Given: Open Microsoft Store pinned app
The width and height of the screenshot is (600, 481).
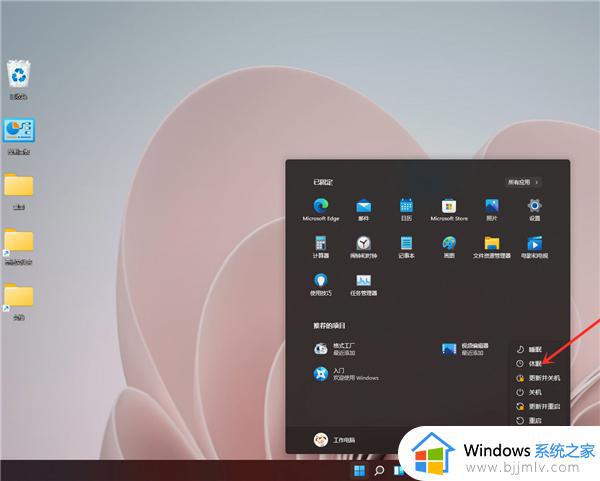Looking at the screenshot, I should pos(449,208).
